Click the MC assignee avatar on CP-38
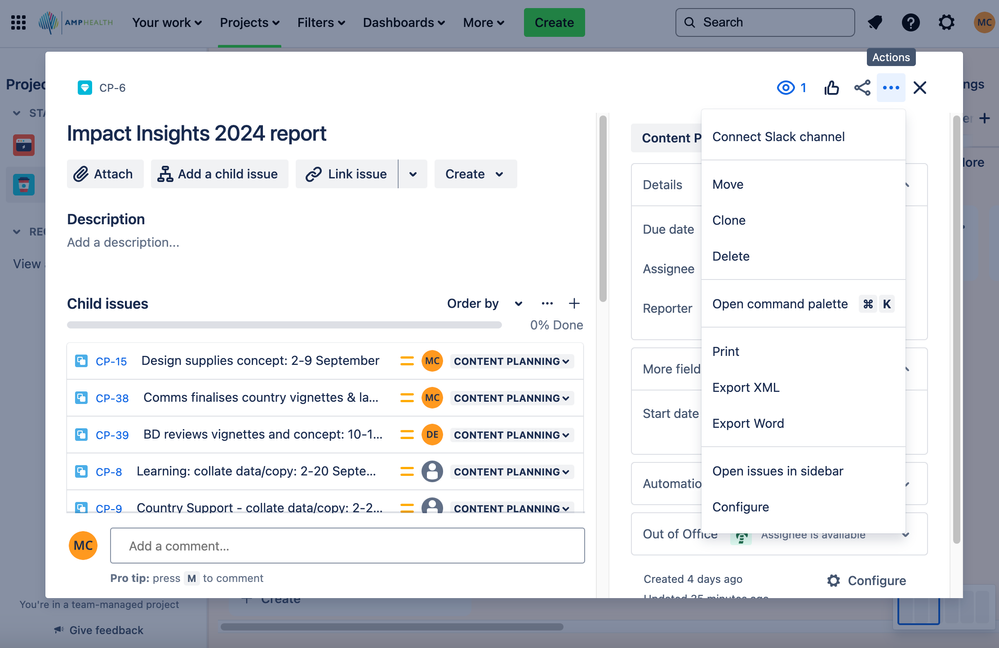This screenshot has width=999, height=648. coord(432,398)
